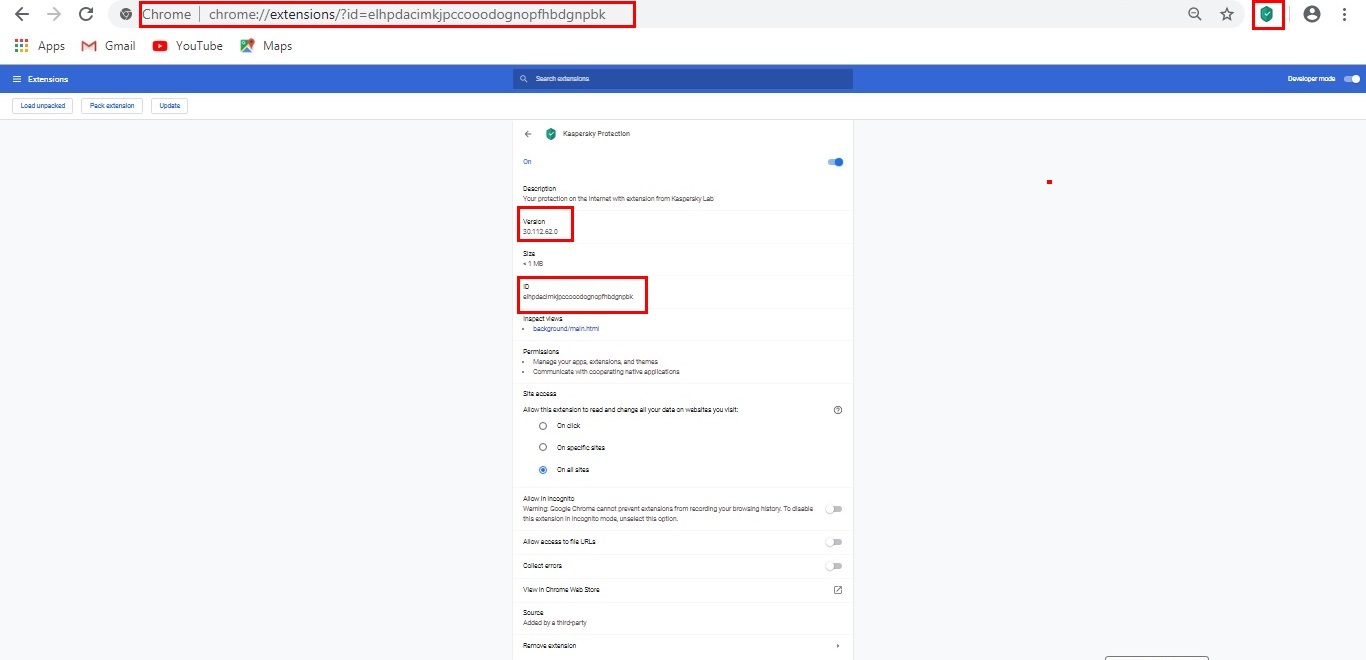
Task: Select the On all sites radio option
Action: click(x=543, y=470)
